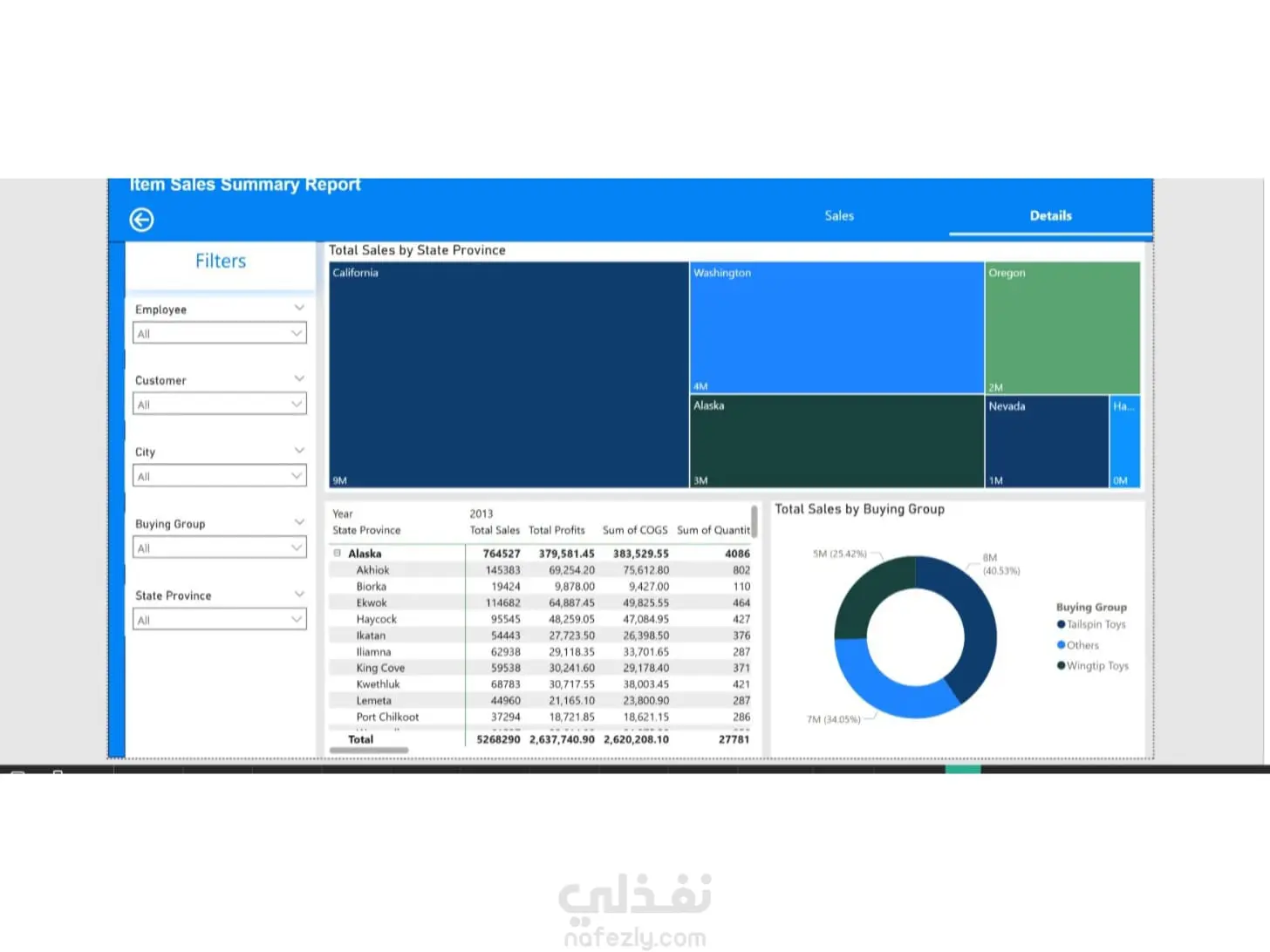Select the Nevada treemap tile

(1047, 442)
